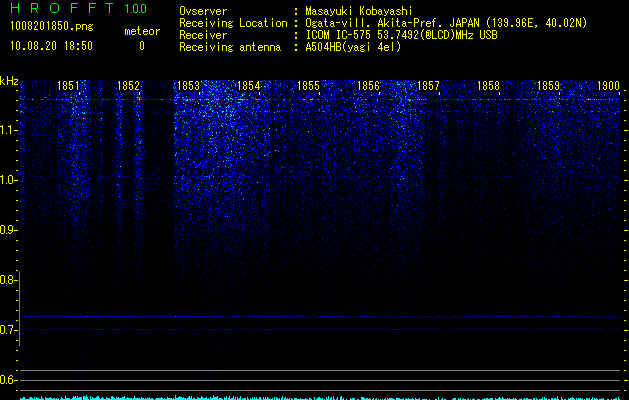Click the Receiver field label
This screenshot has width=629, height=400.
tap(203, 35)
